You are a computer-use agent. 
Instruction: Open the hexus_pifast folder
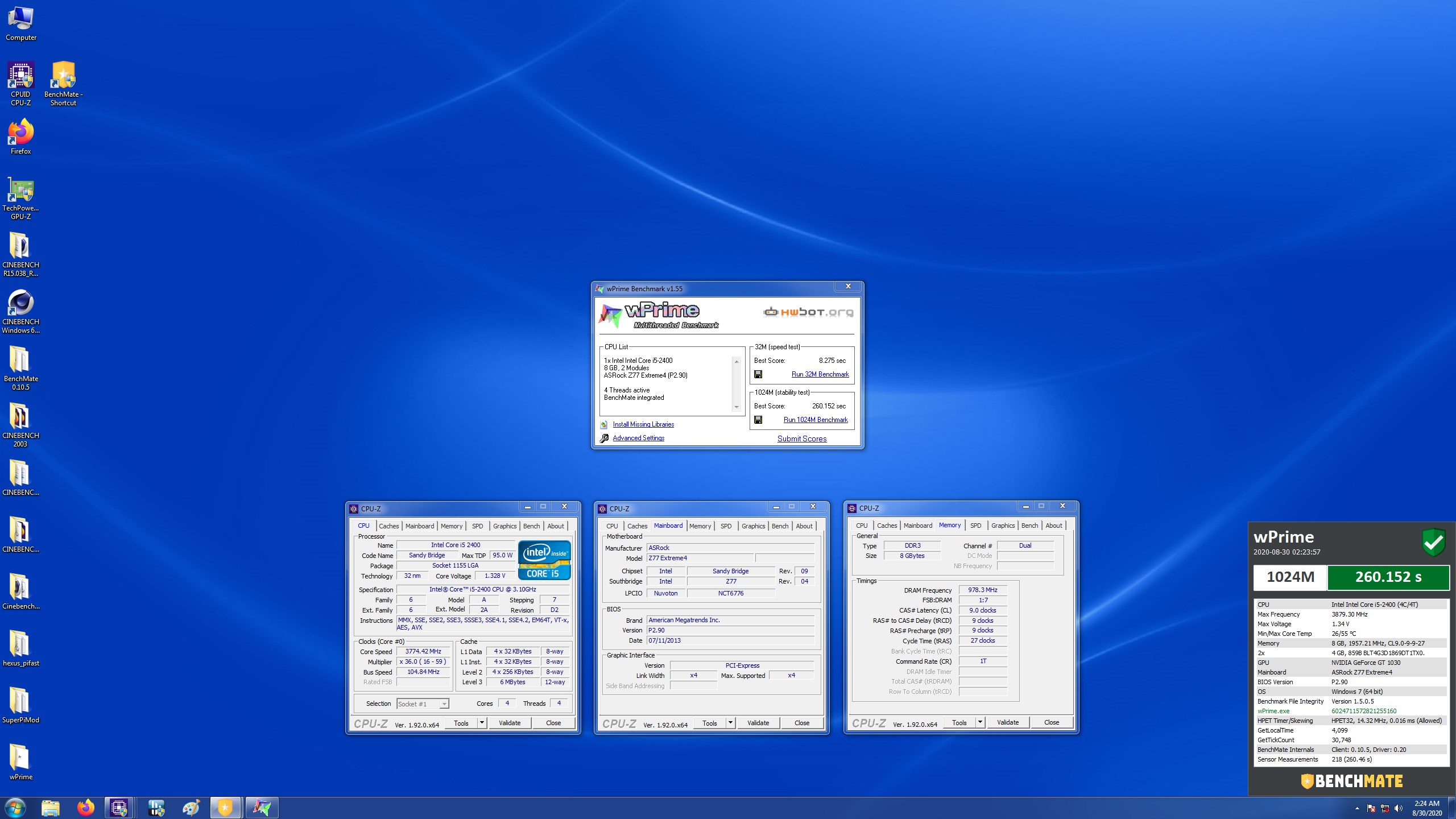pos(21,649)
